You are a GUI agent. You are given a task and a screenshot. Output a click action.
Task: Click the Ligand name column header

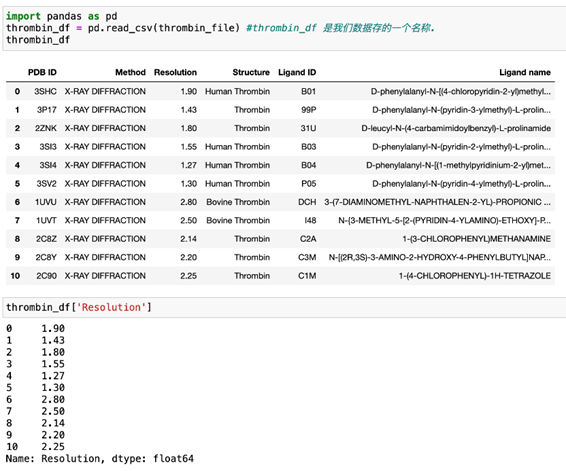(525, 72)
